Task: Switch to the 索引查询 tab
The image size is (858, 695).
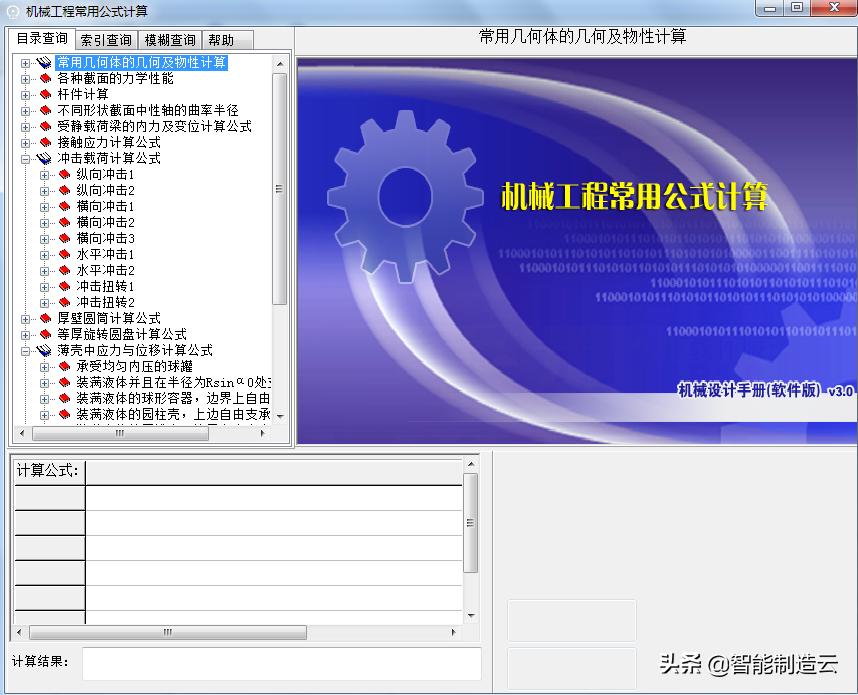Action: click(x=106, y=40)
